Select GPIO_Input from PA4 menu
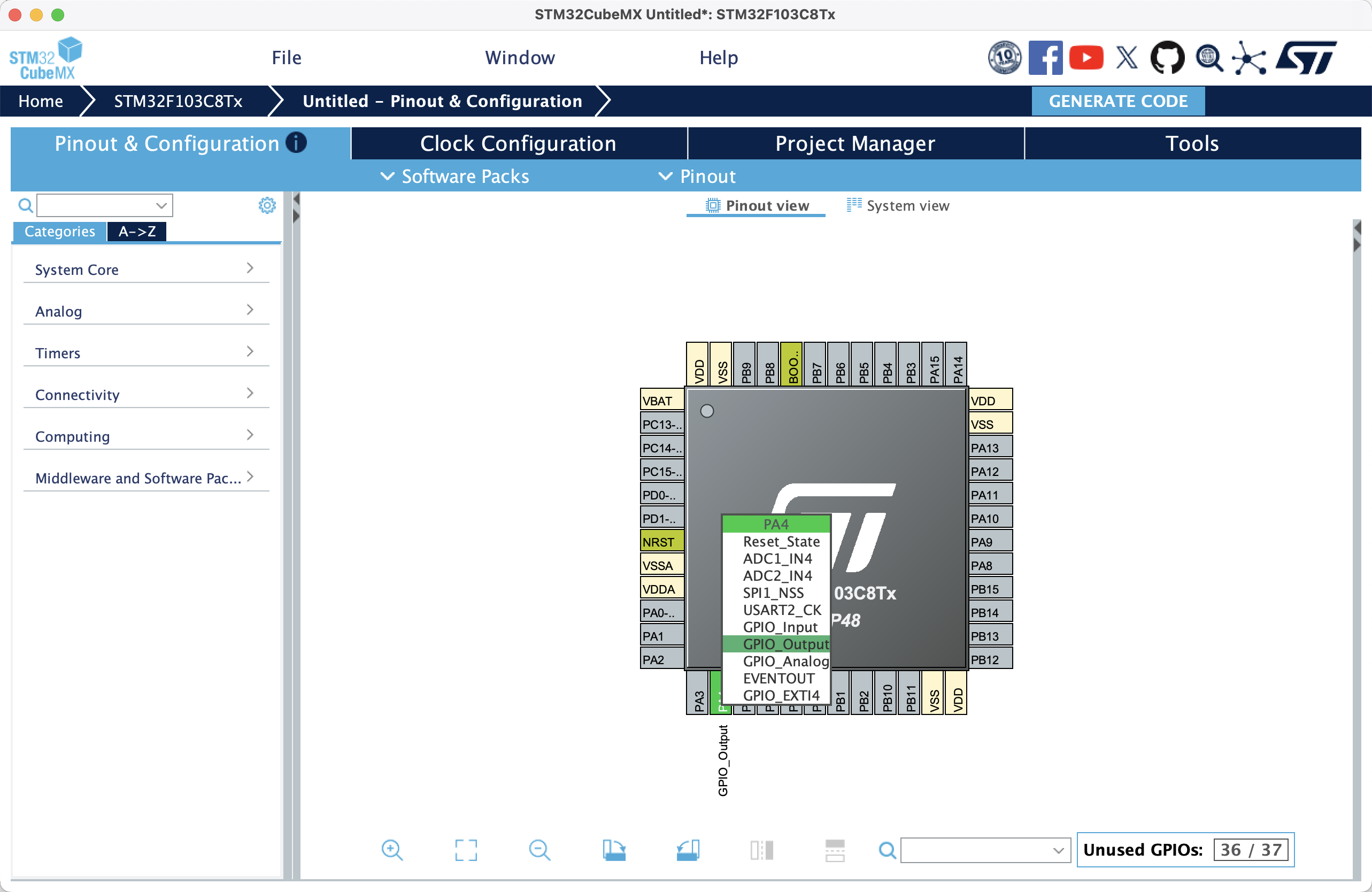 (x=780, y=627)
